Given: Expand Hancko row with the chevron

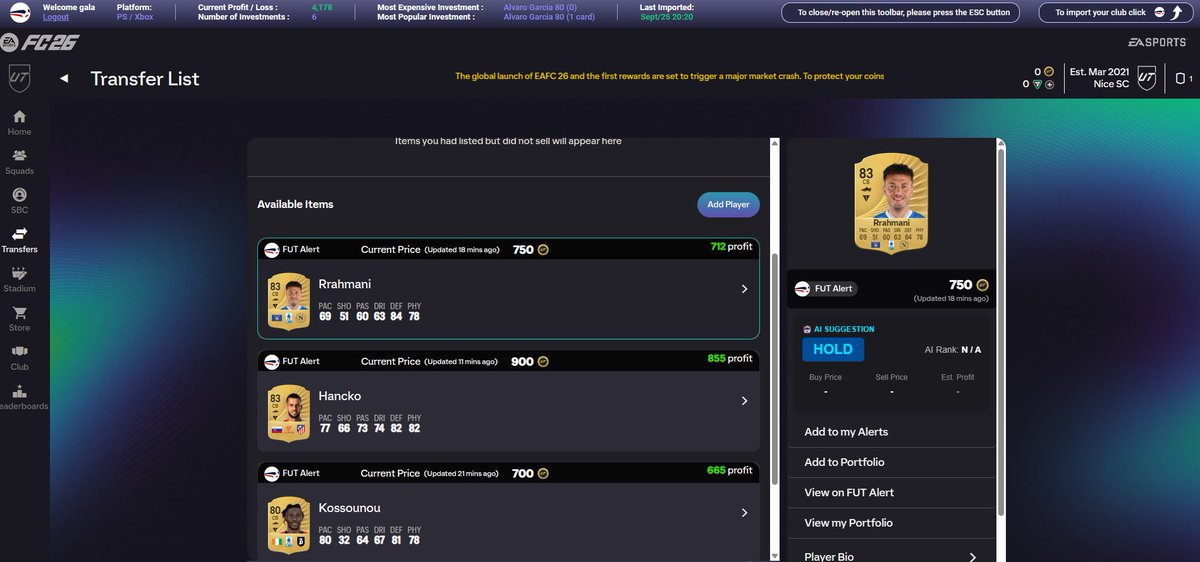Looking at the screenshot, I should pos(744,401).
